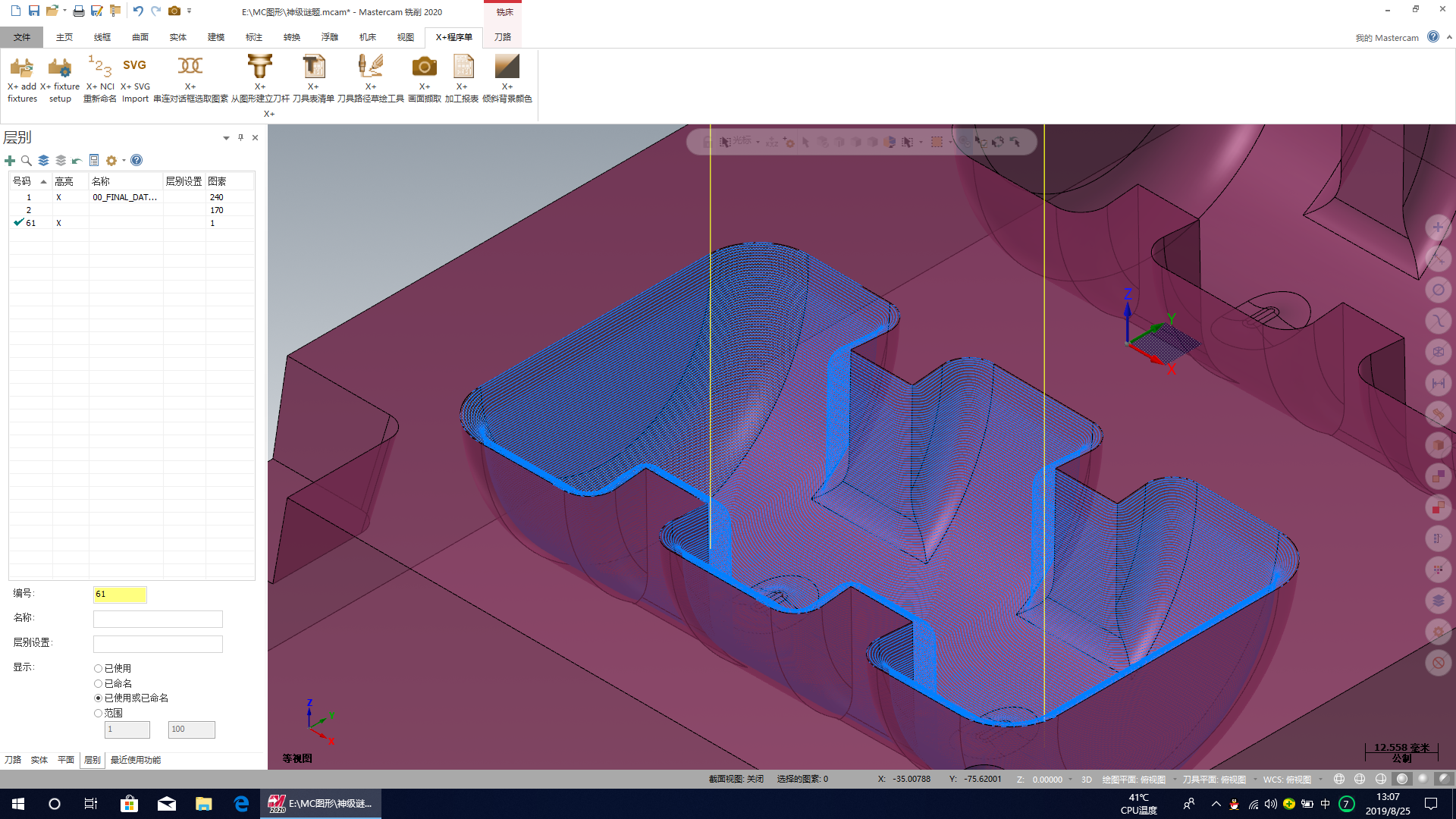Click the X+ add fixtures icon
The width and height of the screenshot is (1456, 819).
(x=22, y=68)
